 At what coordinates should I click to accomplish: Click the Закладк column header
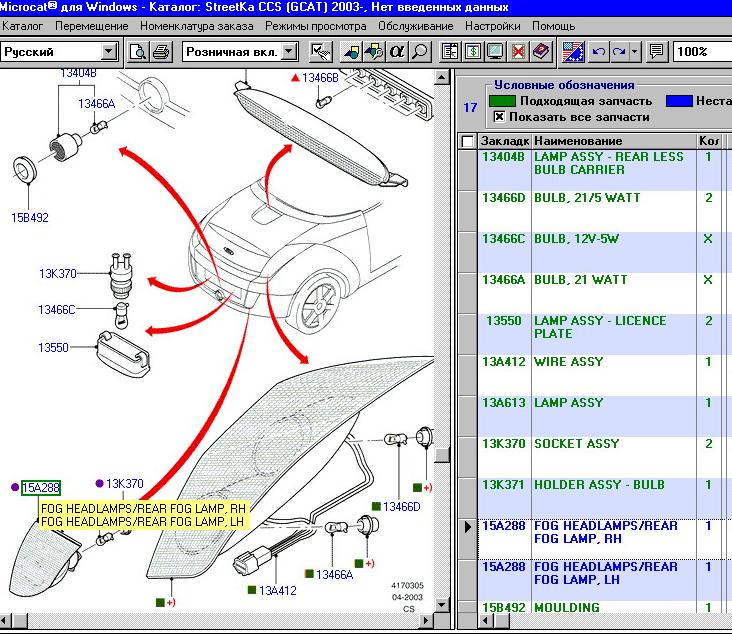[x=505, y=141]
